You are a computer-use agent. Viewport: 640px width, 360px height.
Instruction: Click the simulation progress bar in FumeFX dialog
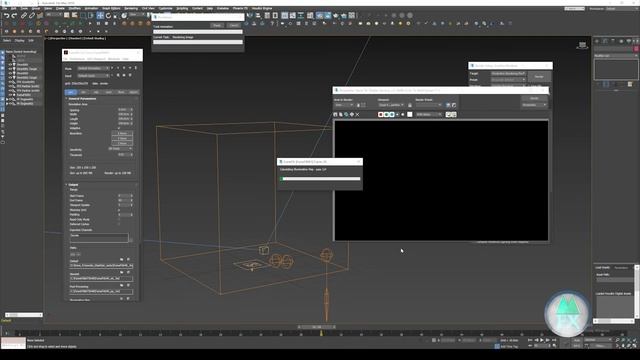click(x=320, y=179)
